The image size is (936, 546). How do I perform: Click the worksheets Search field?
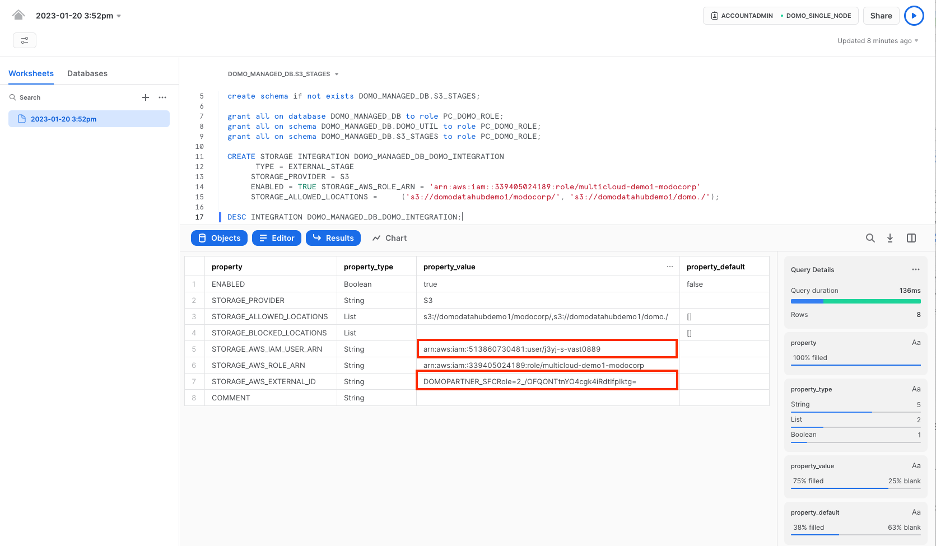70,97
